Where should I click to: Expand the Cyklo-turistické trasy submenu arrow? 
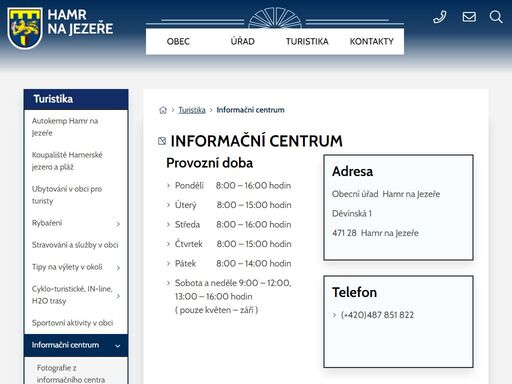tap(118, 296)
